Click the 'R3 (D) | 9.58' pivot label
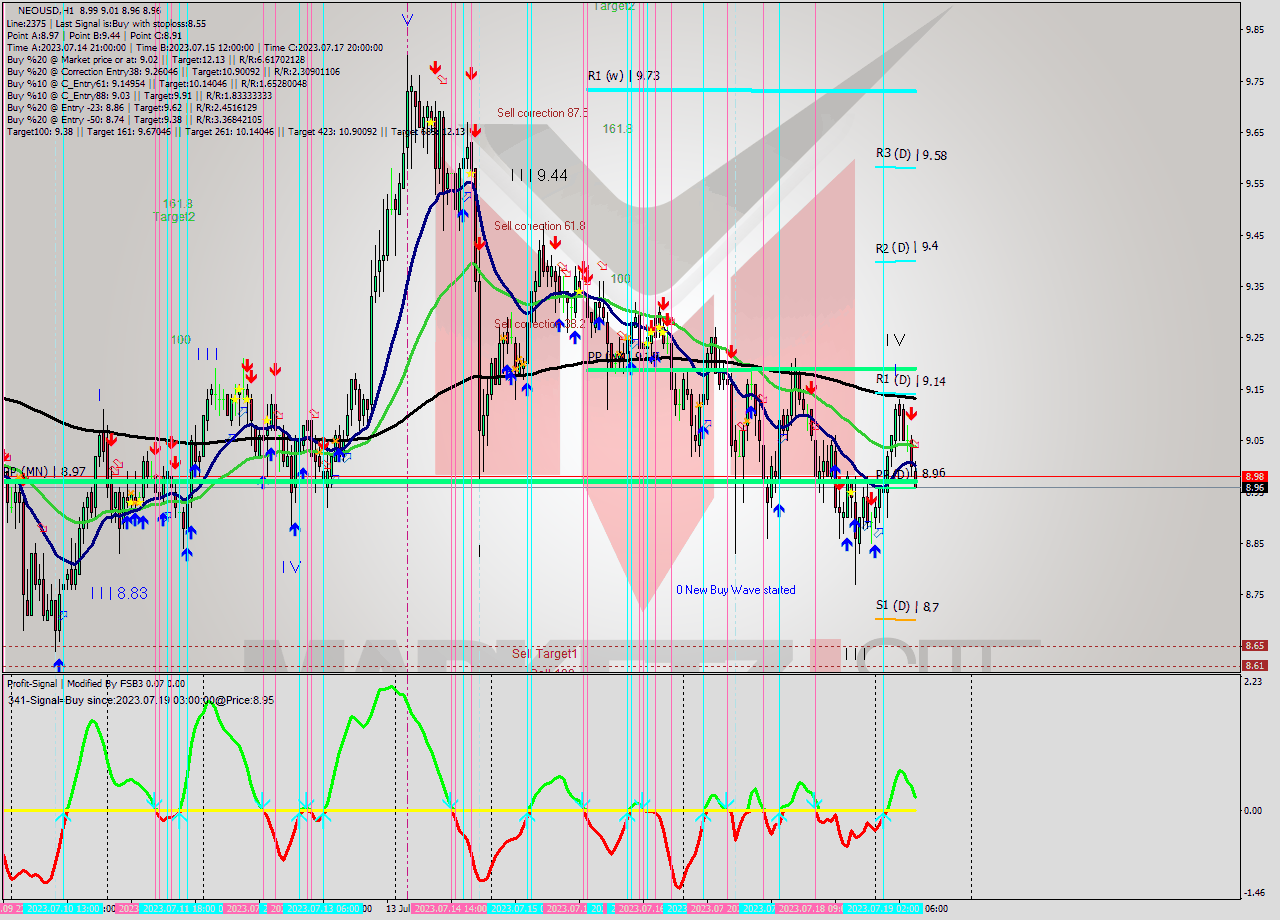This screenshot has height=920, width=1280. (911, 155)
